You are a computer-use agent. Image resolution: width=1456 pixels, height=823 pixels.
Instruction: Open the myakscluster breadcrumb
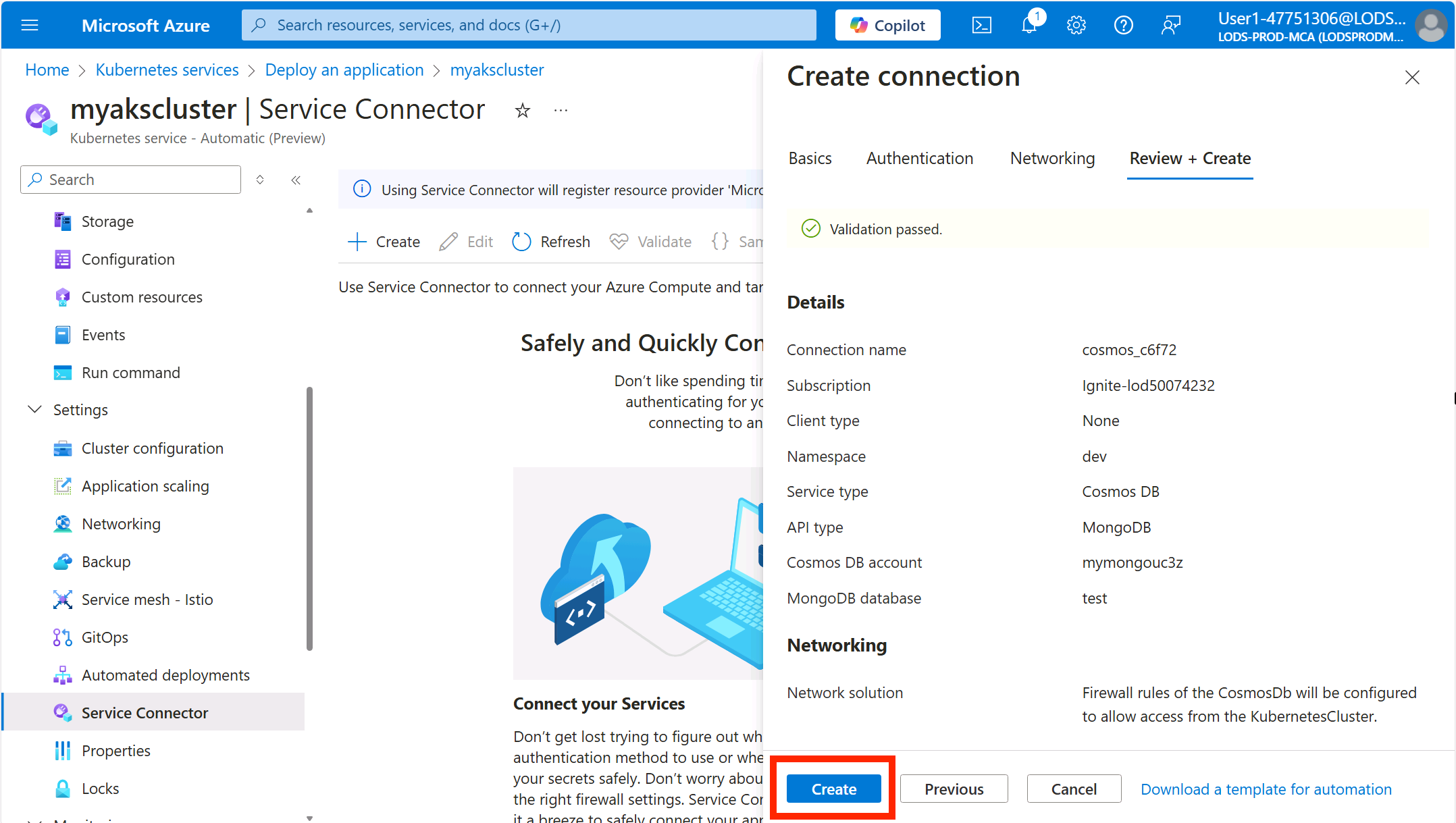pos(497,70)
